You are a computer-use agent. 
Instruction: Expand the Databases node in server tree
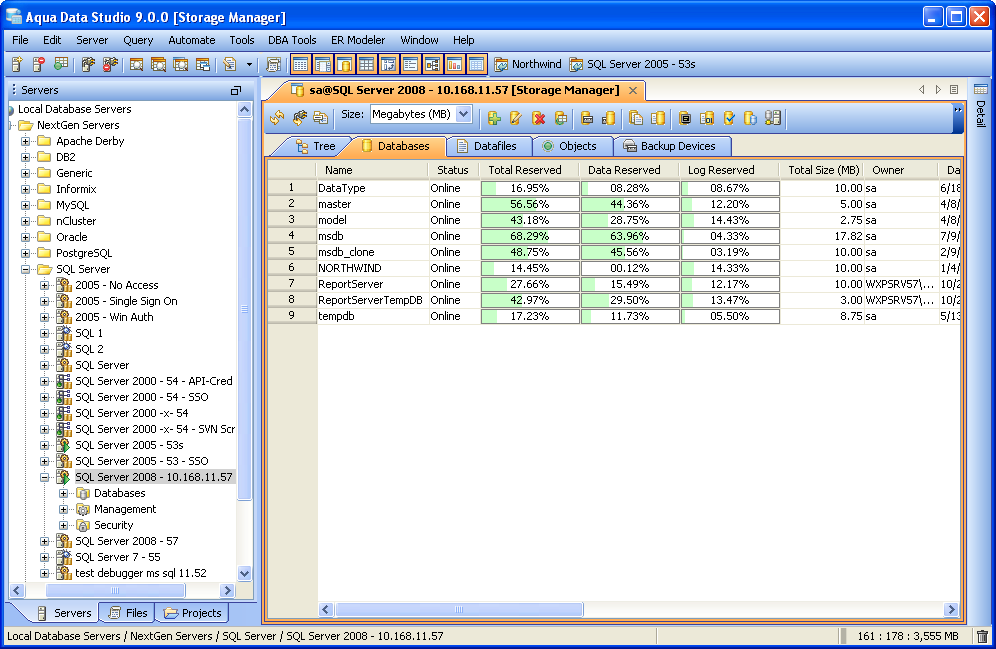pyautogui.click(x=64, y=493)
